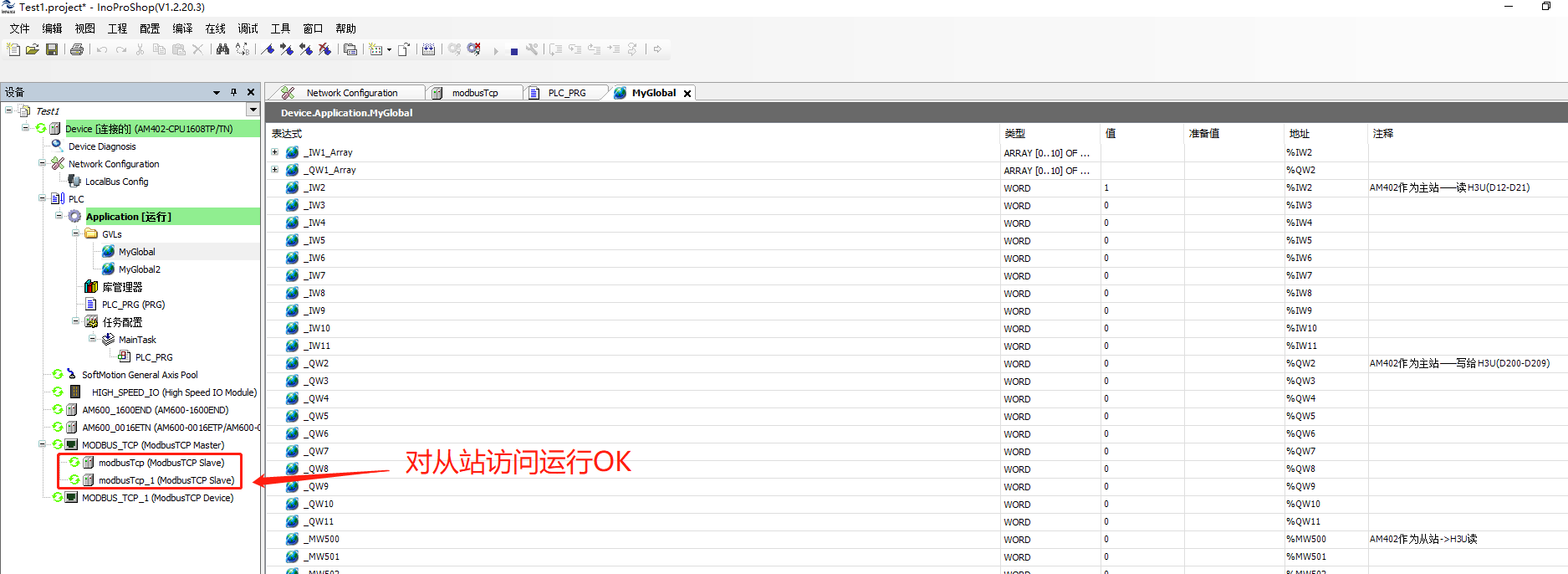Collapse the Device tree node

tap(26, 128)
